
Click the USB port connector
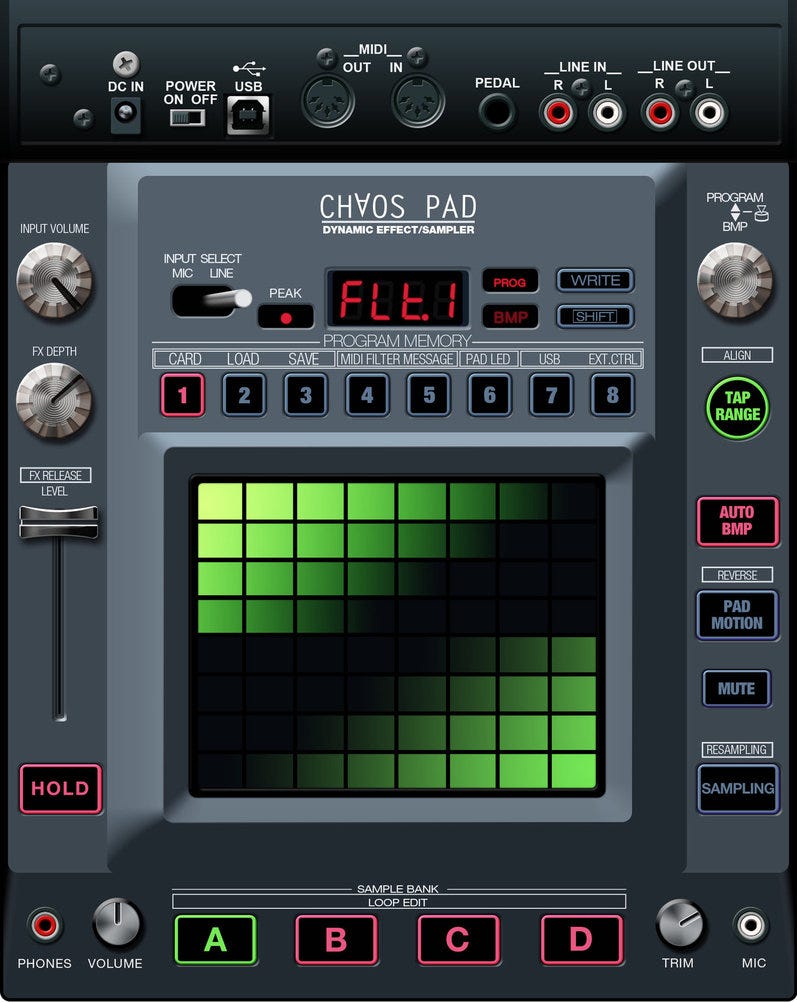coord(249,115)
